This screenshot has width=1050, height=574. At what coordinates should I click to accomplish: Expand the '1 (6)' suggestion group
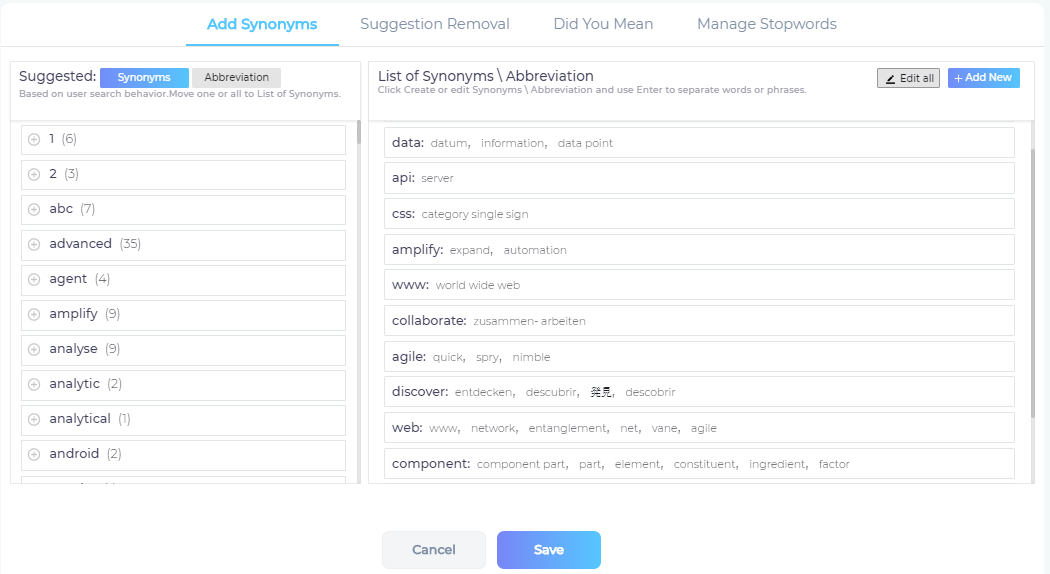click(34, 139)
